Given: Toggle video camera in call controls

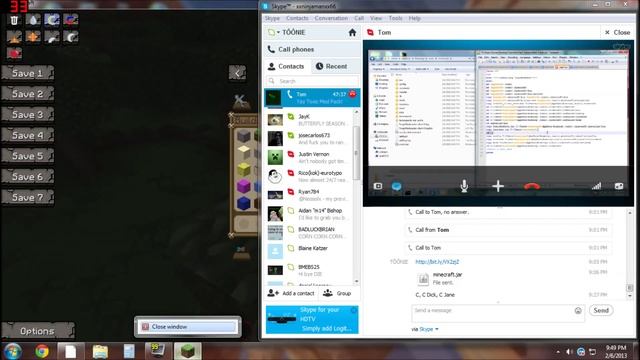Looking at the screenshot, I should tap(378, 186).
